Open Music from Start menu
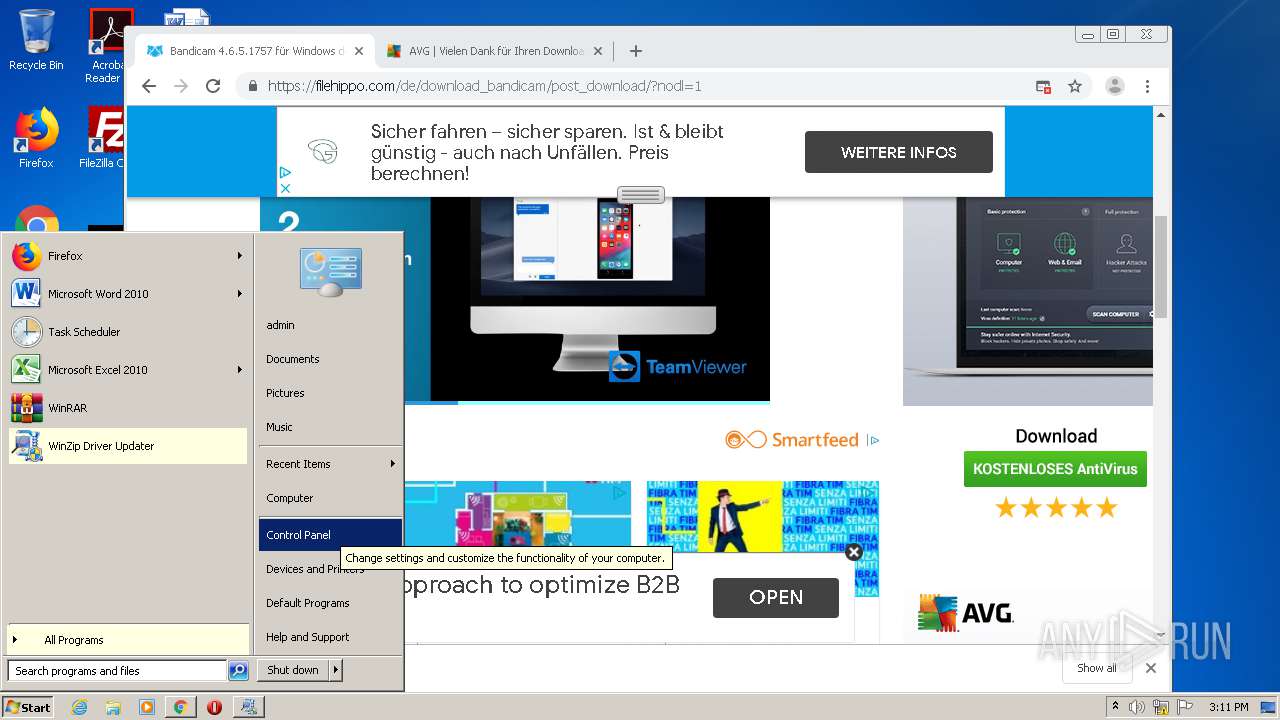This screenshot has height=720, width=1280. [330, 427]
